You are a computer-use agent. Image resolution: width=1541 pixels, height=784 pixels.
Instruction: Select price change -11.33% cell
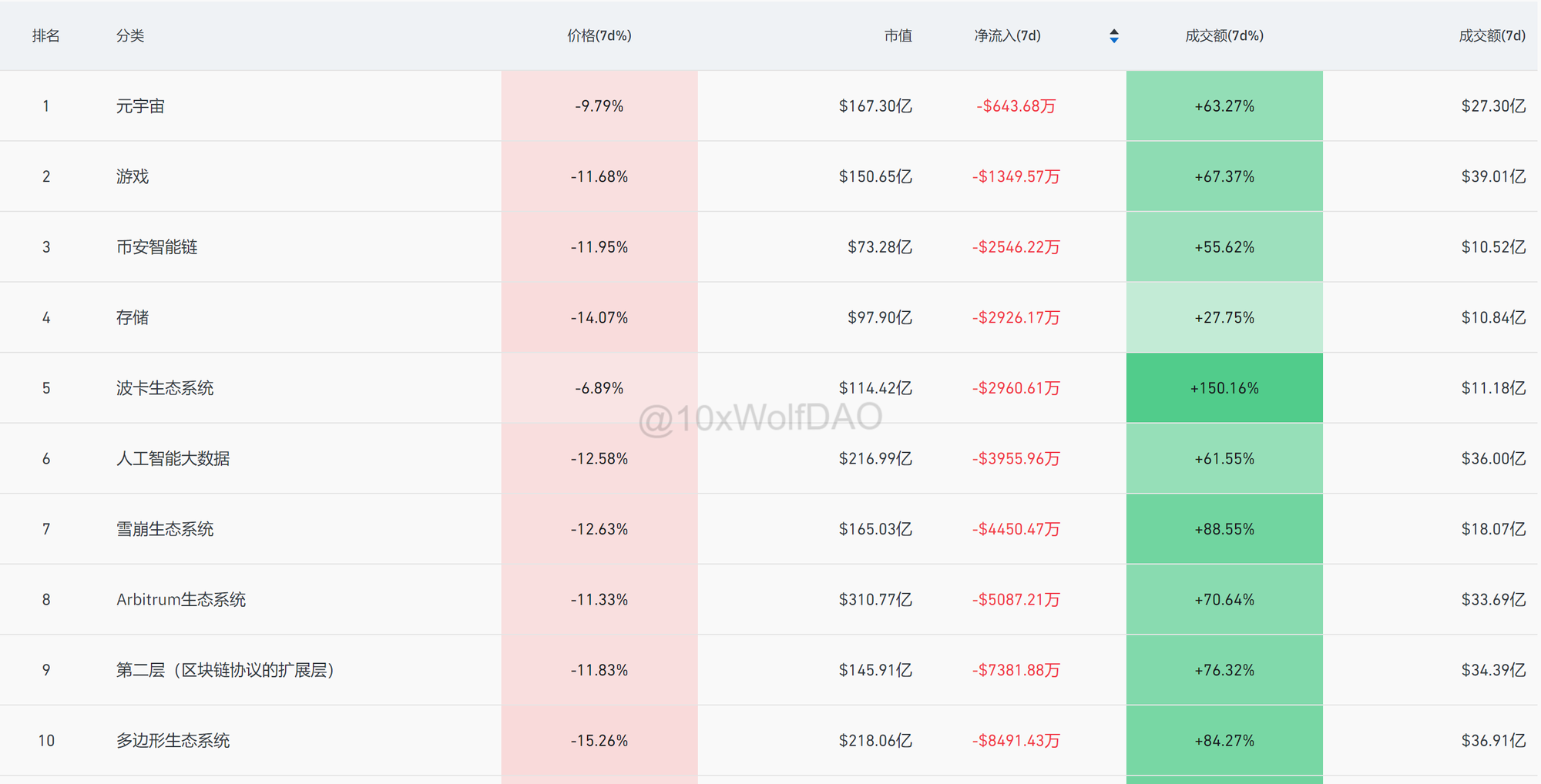pos(599,600)
